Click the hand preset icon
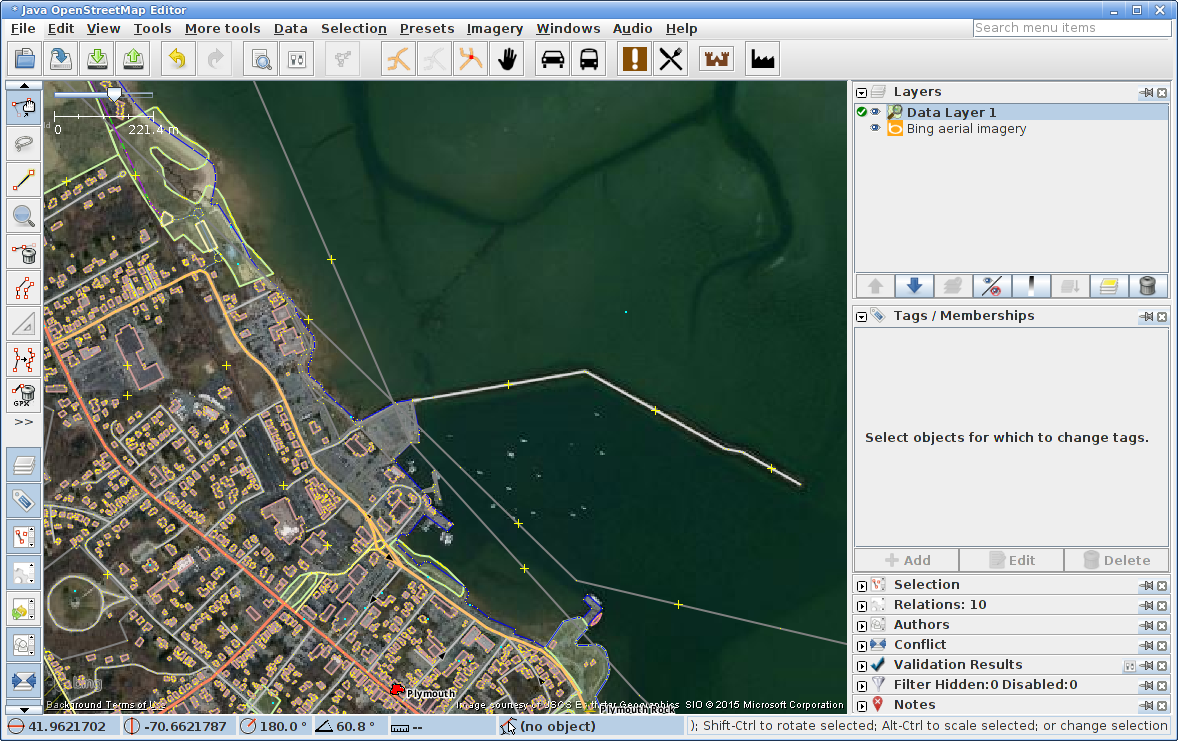Screen dimensions: 1178x741 (508, 59)
